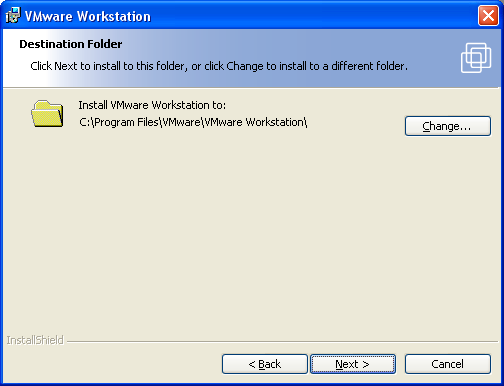Open the Change... folder dialog

click(448, 126)
